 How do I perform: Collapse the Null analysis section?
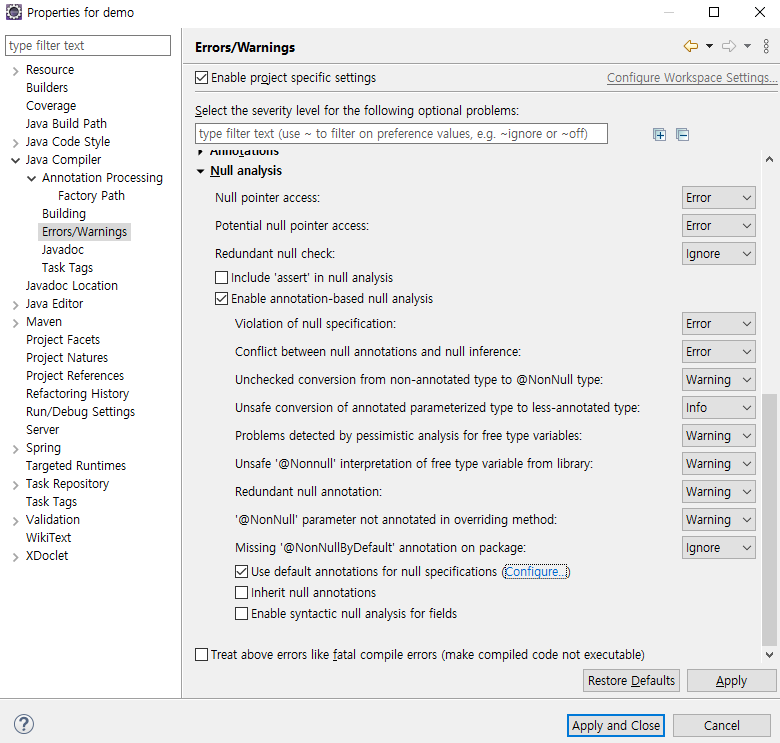coord(200,171)
